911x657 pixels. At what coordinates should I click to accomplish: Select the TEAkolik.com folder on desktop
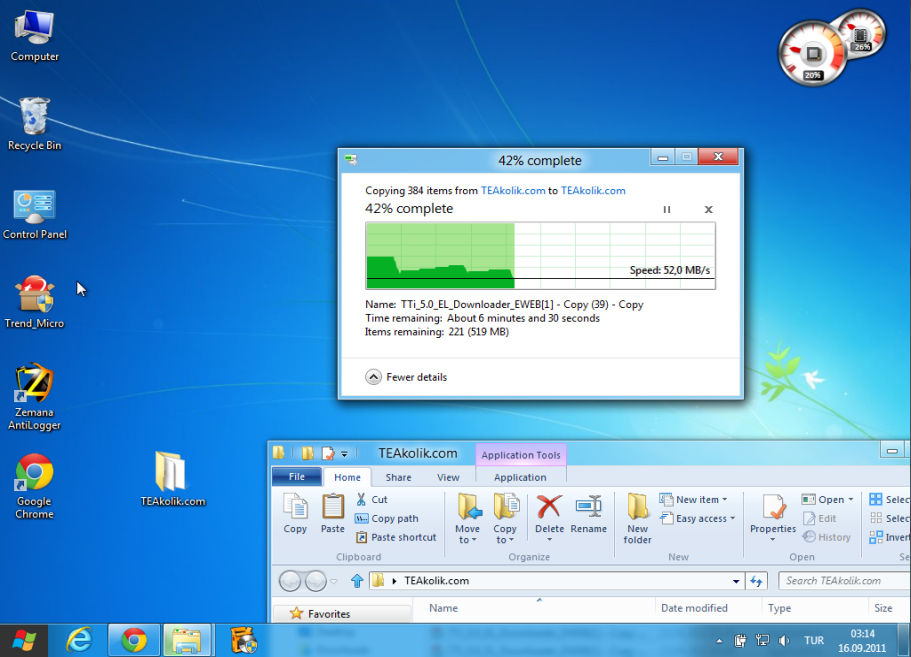(x=173, y=479)
